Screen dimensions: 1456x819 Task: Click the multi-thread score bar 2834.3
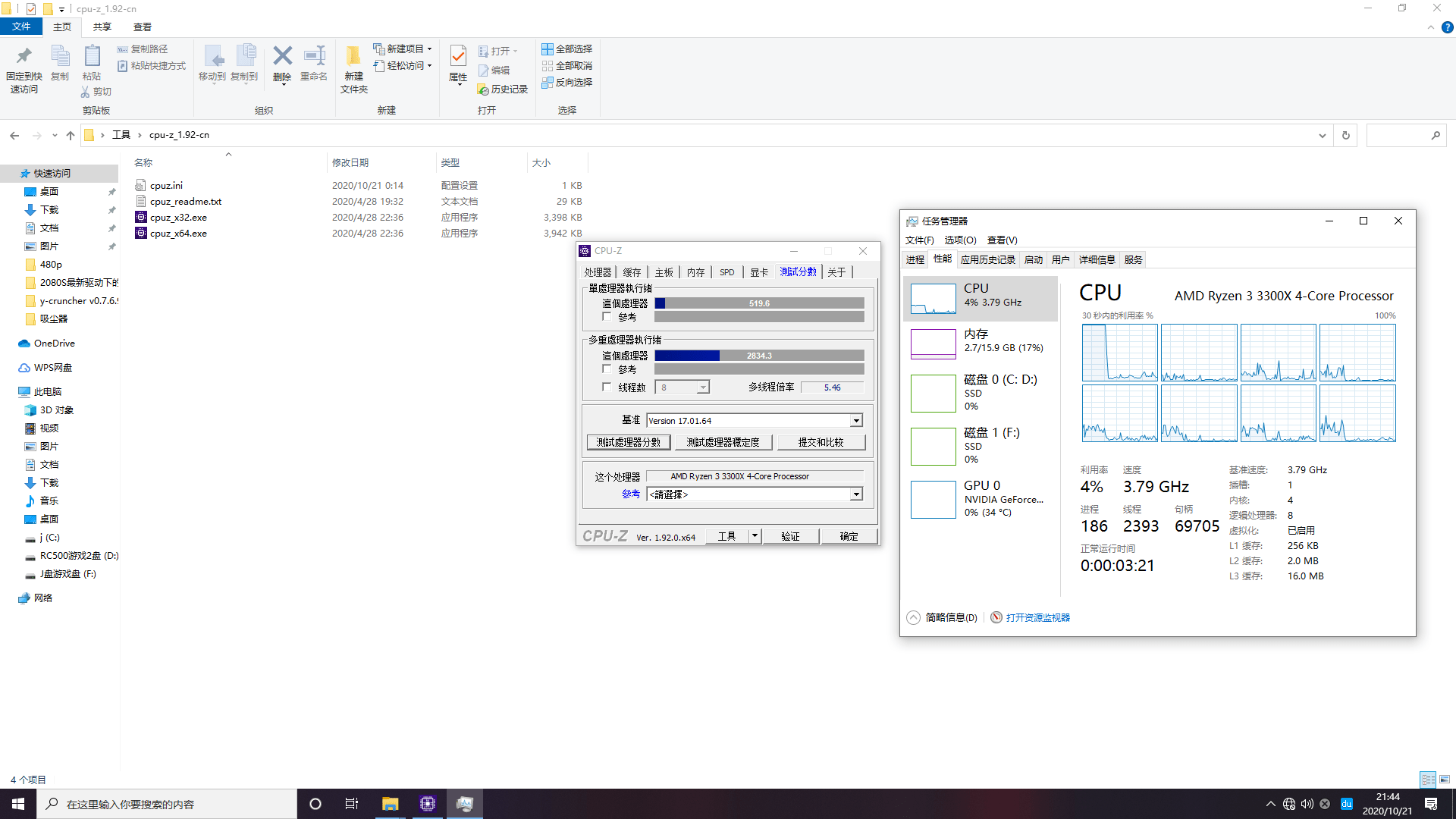(x=759, y=356)
